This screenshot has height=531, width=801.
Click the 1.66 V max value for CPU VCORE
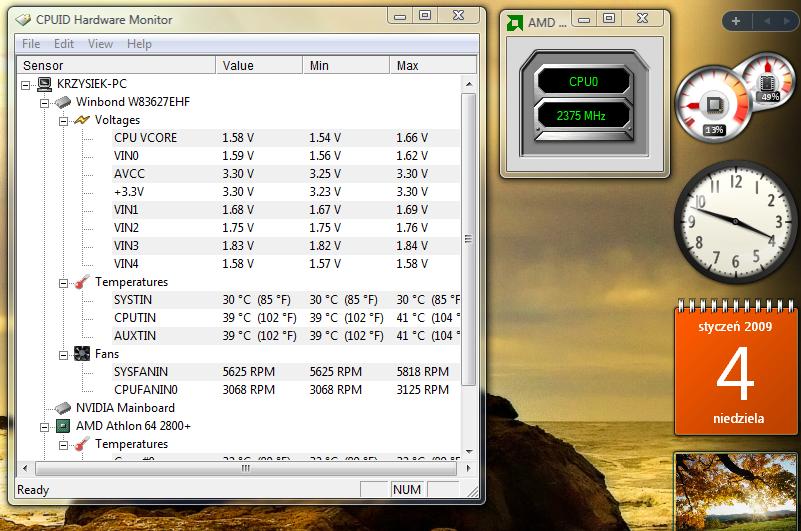pos(412,138)
